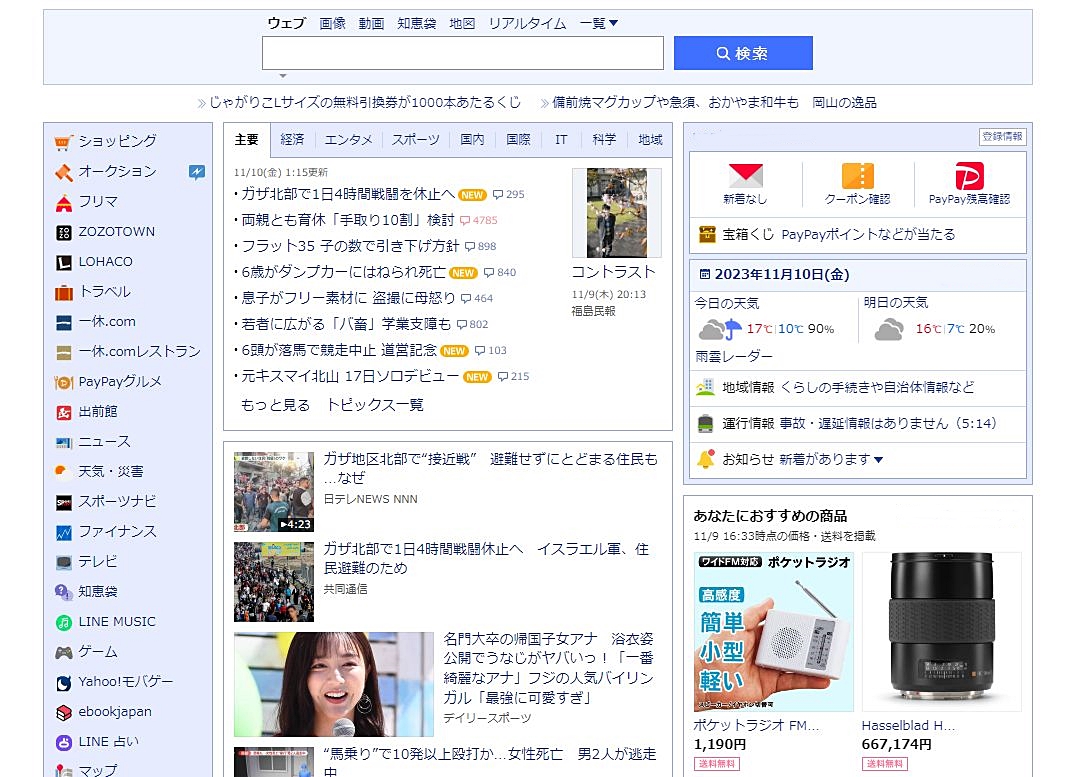Open headline ガザ北部で1日4時間戦闘を休止へ

pyautogui.click(x=348, y=194)
